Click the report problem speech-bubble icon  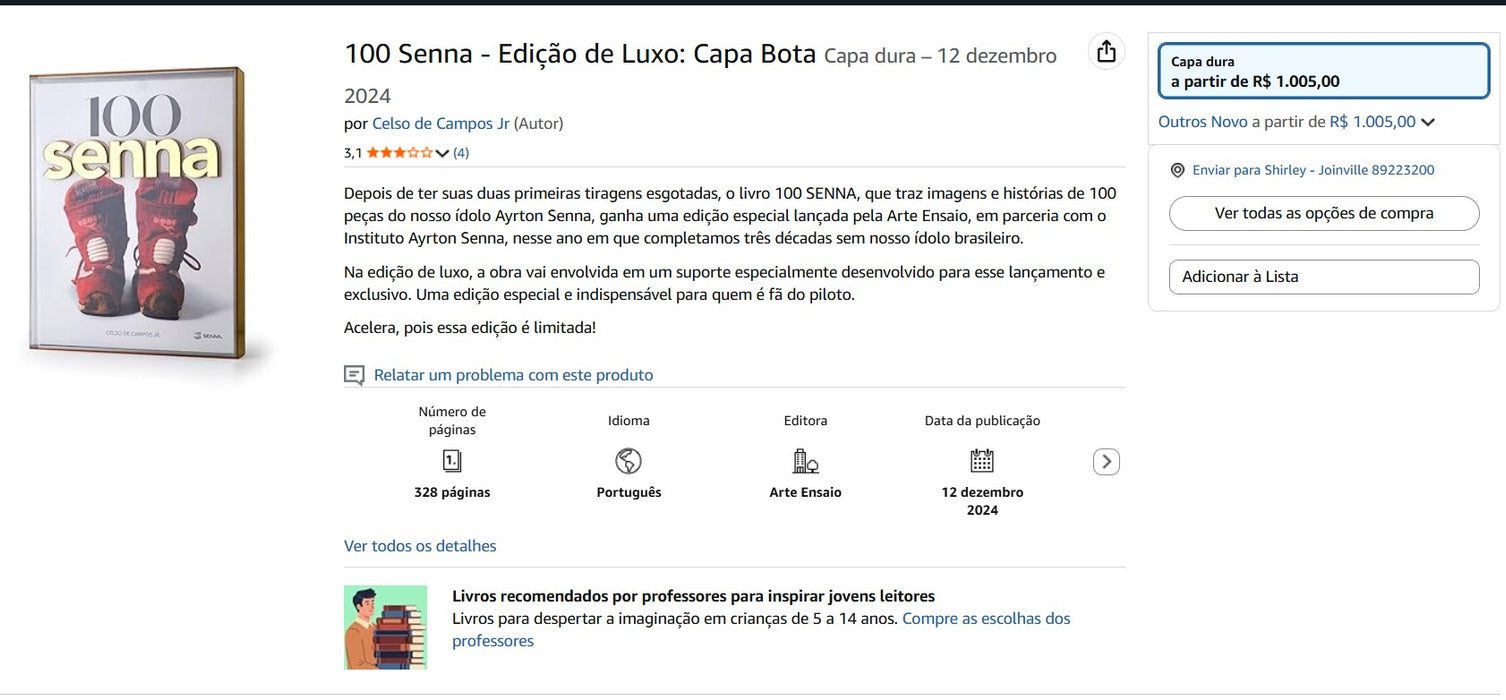[x=354, y=374]
